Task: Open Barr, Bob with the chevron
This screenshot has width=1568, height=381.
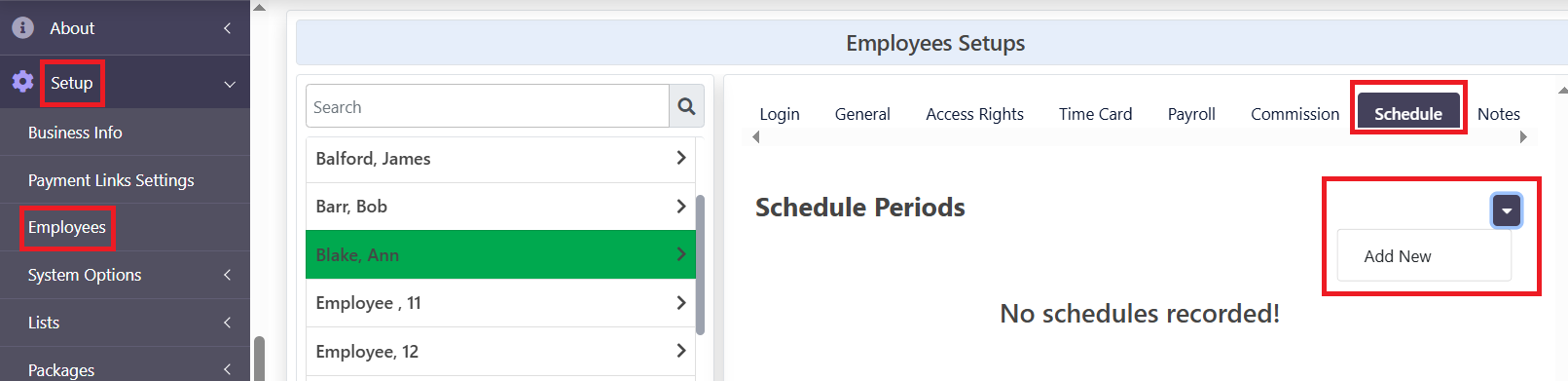Action: click(680, 206)
